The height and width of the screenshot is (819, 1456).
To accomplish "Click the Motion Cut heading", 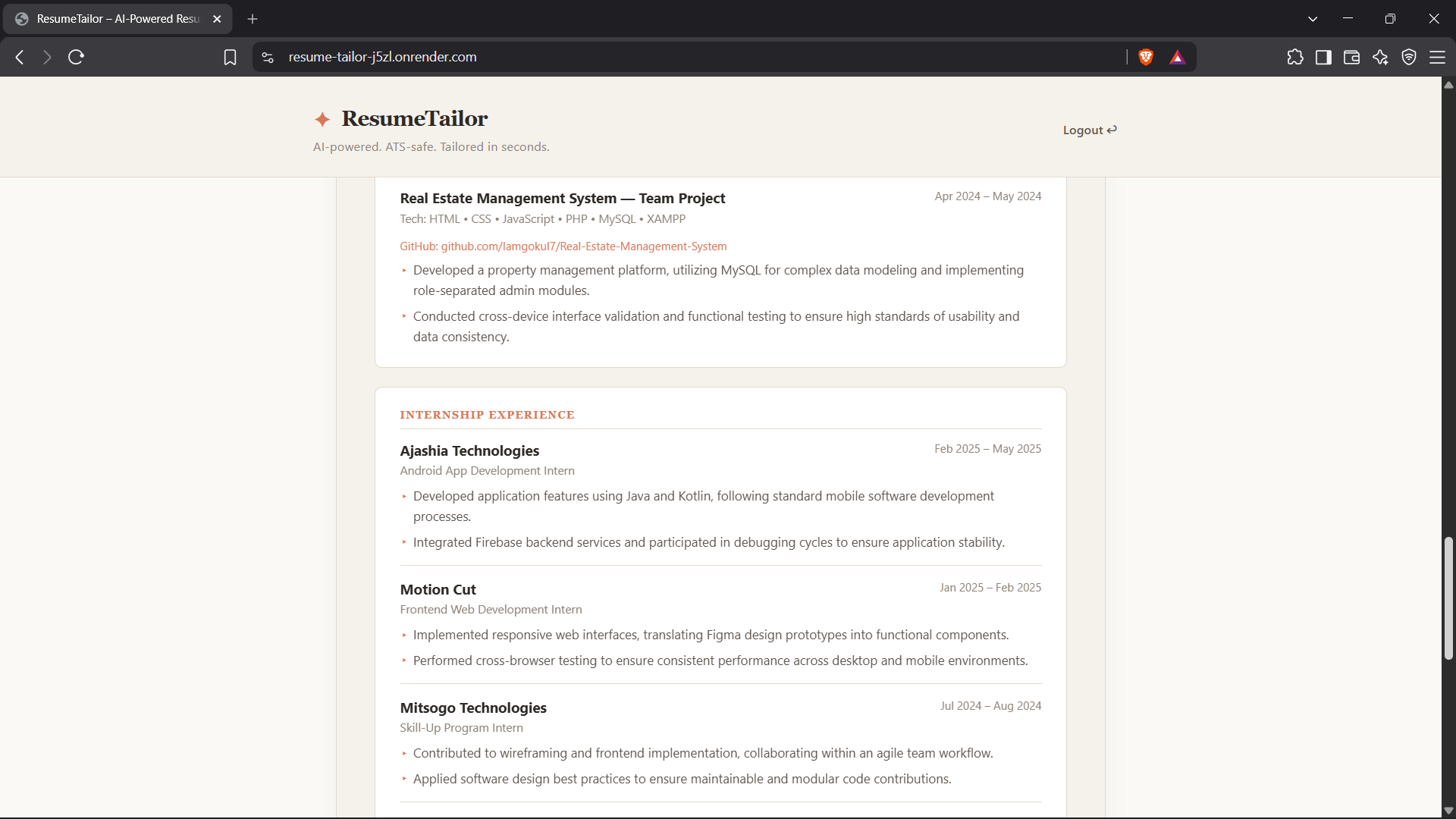I will click(x=438, y=590).
